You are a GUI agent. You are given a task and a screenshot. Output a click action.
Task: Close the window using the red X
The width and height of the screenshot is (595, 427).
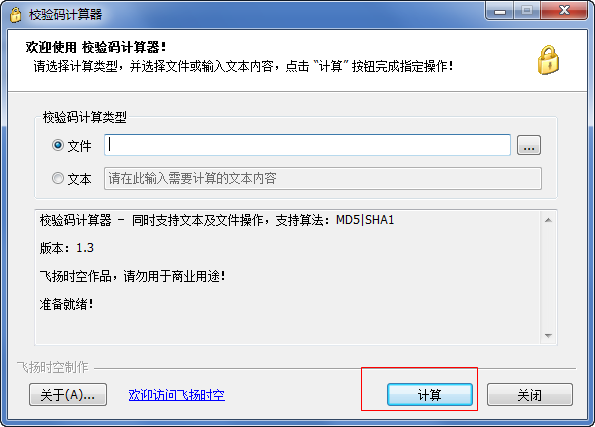(564, 11)
